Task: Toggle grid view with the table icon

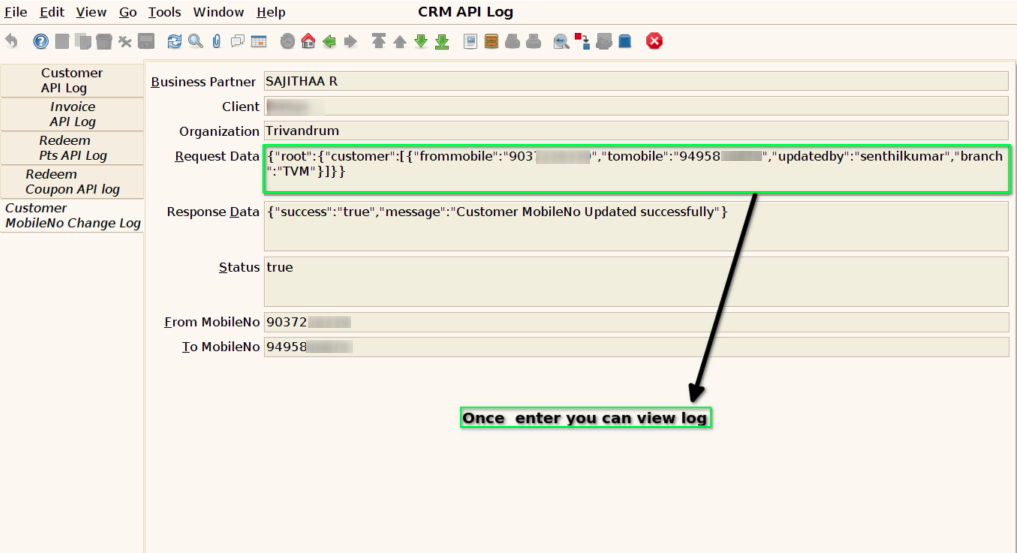Action: [259, 41]
